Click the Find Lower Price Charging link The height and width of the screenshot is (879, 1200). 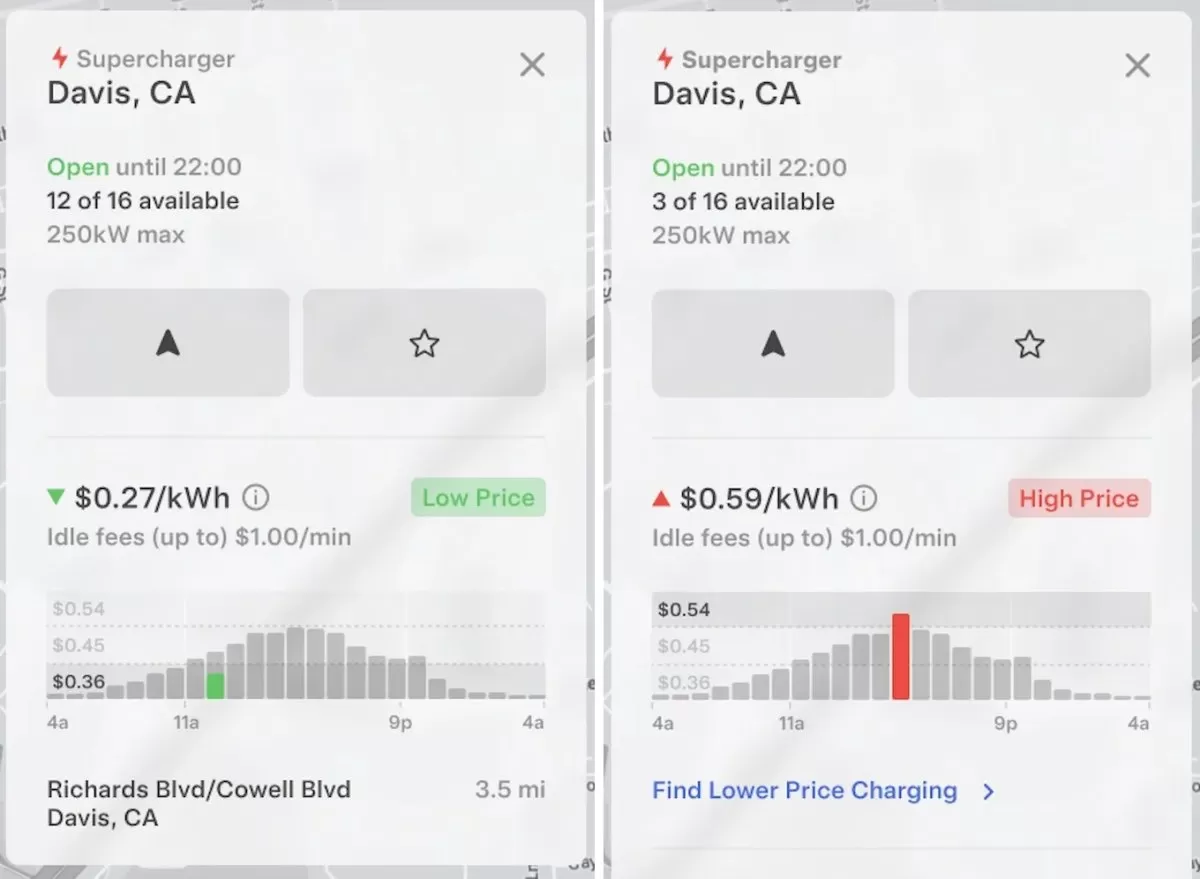tap(804, 791)
